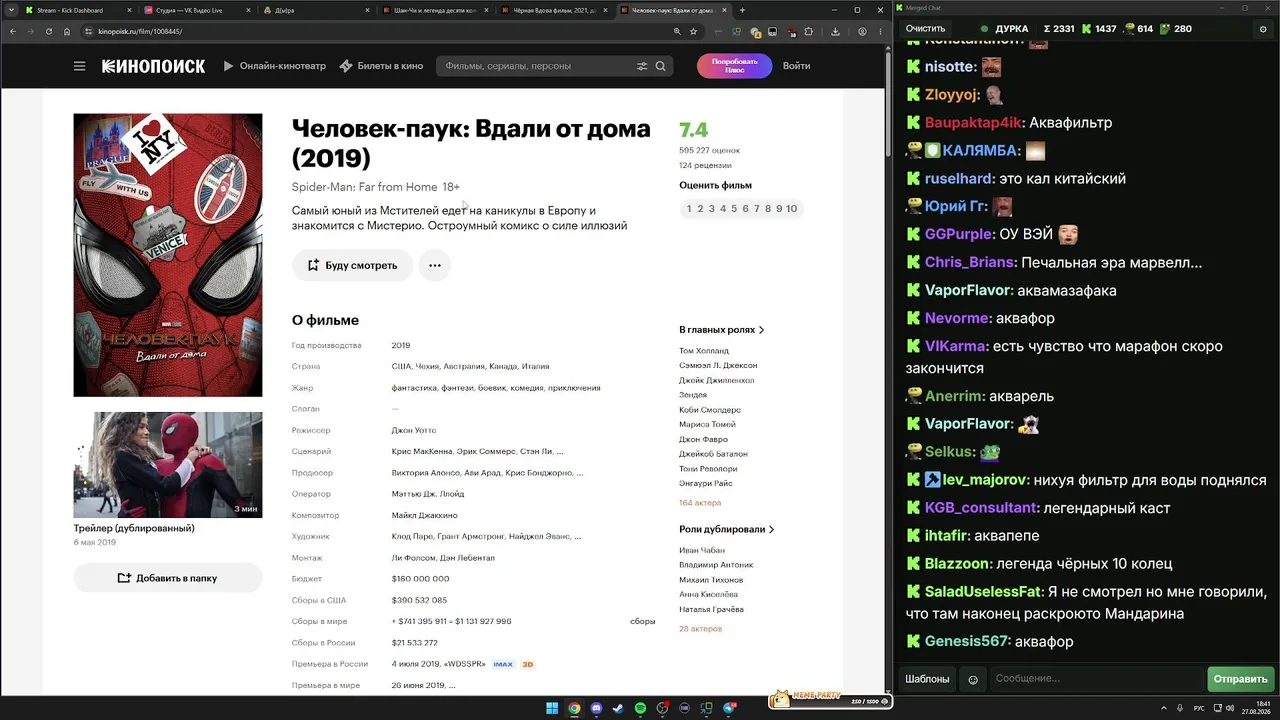Add film with Буду смотреть button
Image resolution: width=1280 pixels, height=720 pixels.
click(352, 265)
